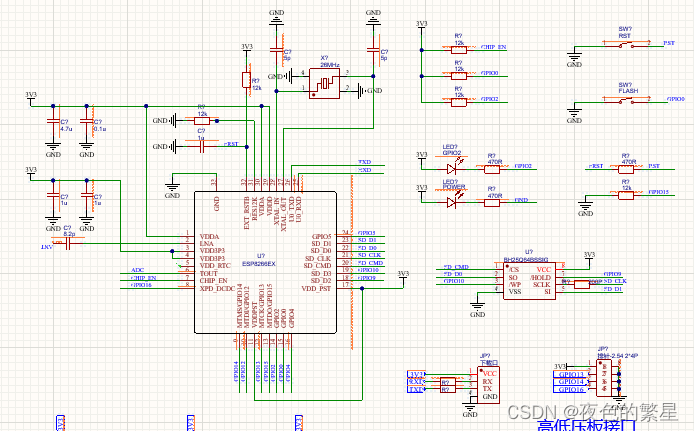Click the TXD net label
The height and width of the screenshot is (431, 694).
click(x=365, y=162)
